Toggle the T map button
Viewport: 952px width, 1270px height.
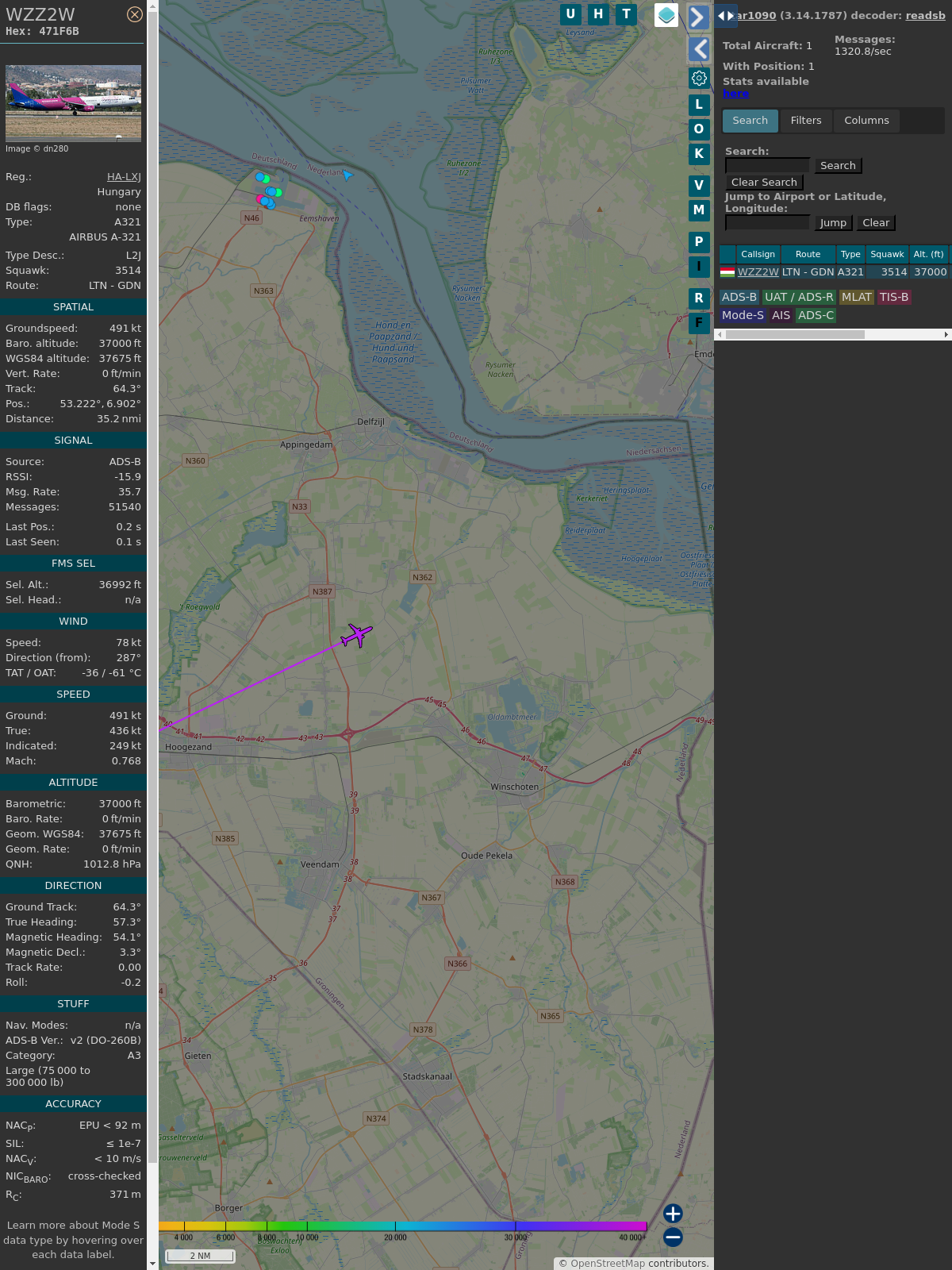[x=626, y=14]
